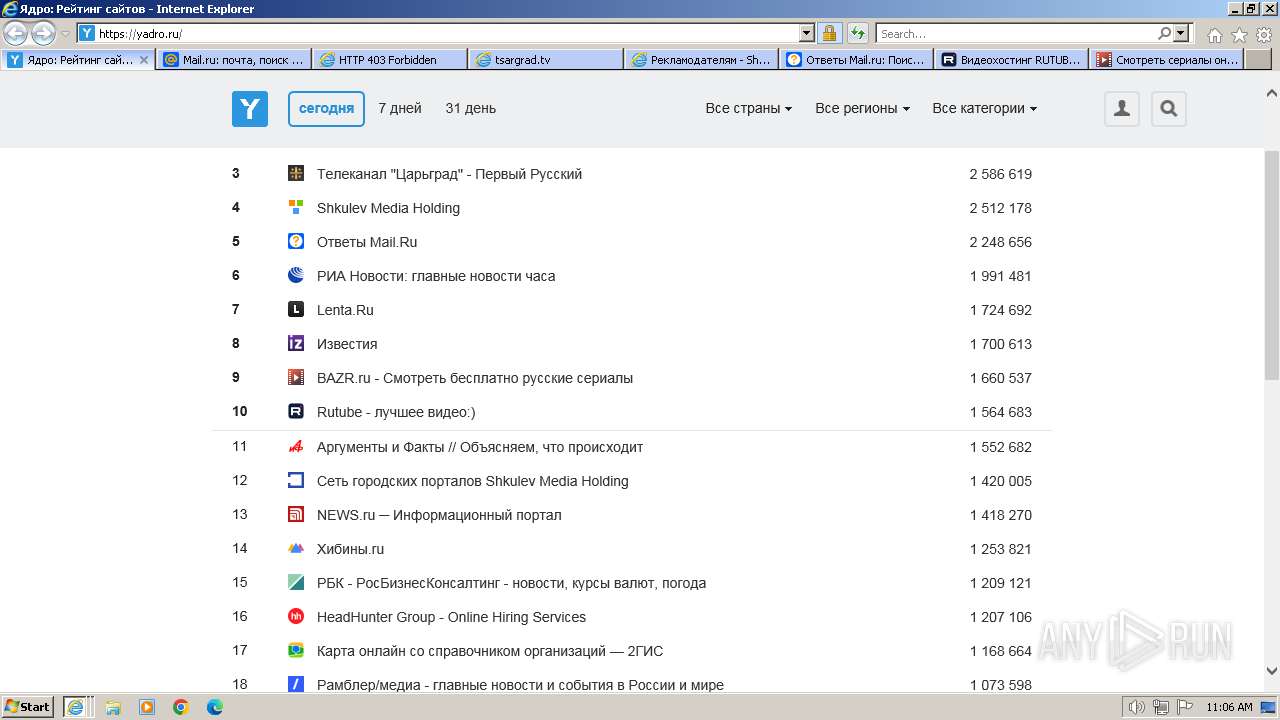This screenshot has width=1280, height=720.
Task: Open Rutube - лучшее видео link
Action: click(x=396, y=412)
